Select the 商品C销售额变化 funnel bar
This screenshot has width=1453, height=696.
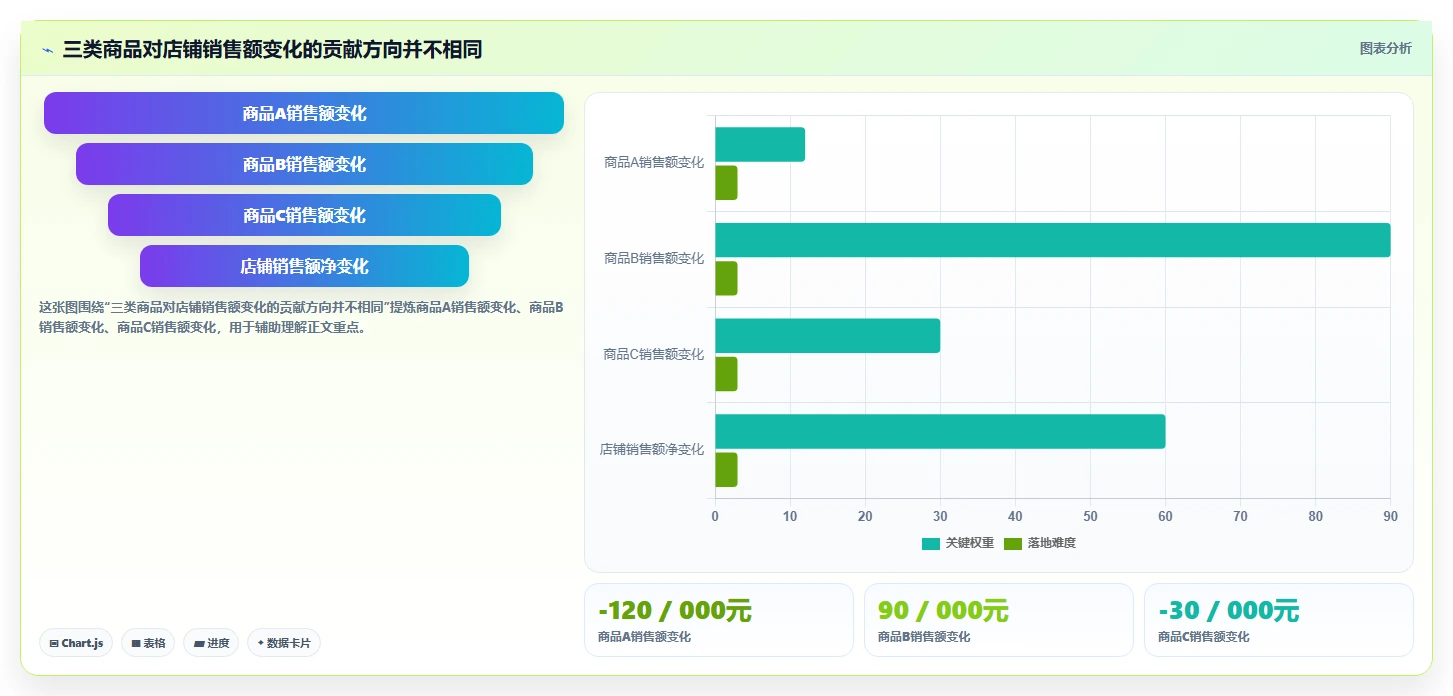[x=304, y=215]
